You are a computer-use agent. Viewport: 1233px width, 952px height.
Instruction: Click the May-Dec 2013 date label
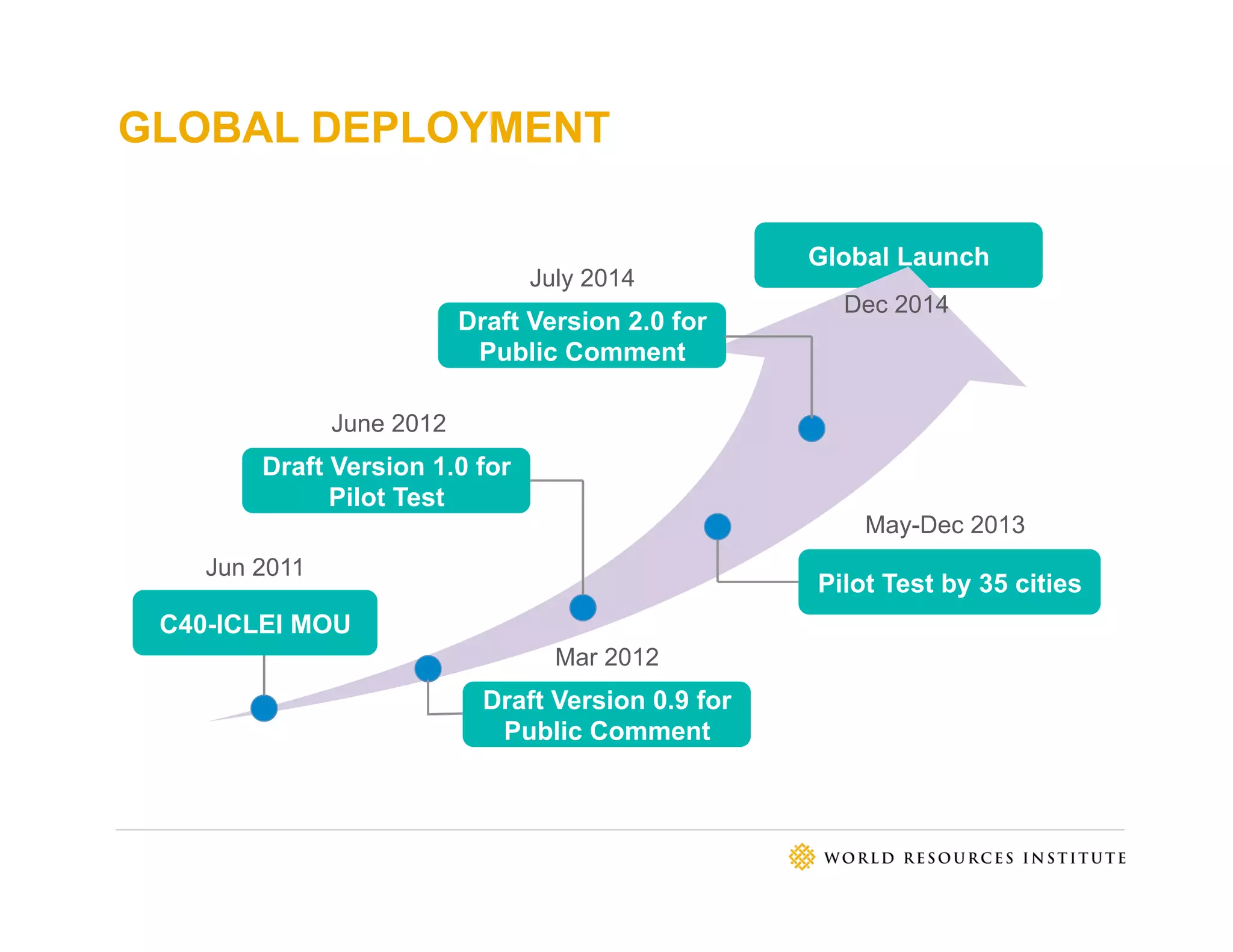pos(945,525)
